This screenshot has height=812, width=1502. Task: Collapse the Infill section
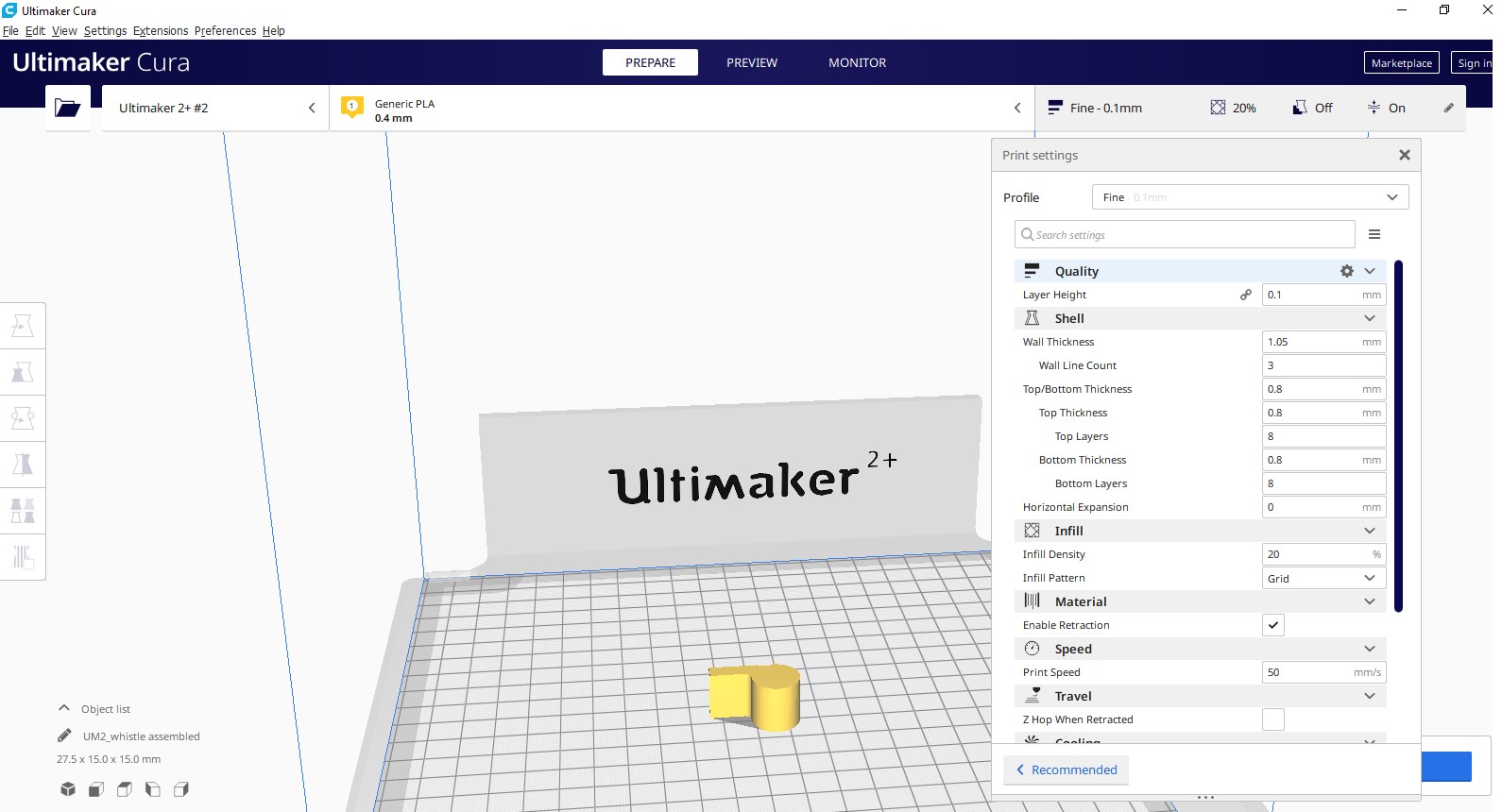pyautogui.click(x=1370, y=531)
